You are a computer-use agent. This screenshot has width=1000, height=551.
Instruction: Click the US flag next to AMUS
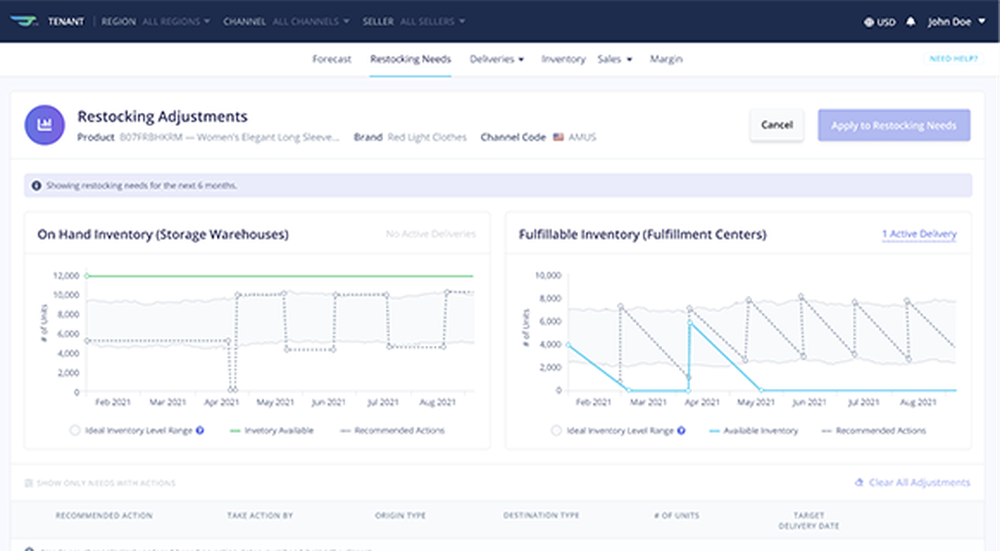coord(558,137)
